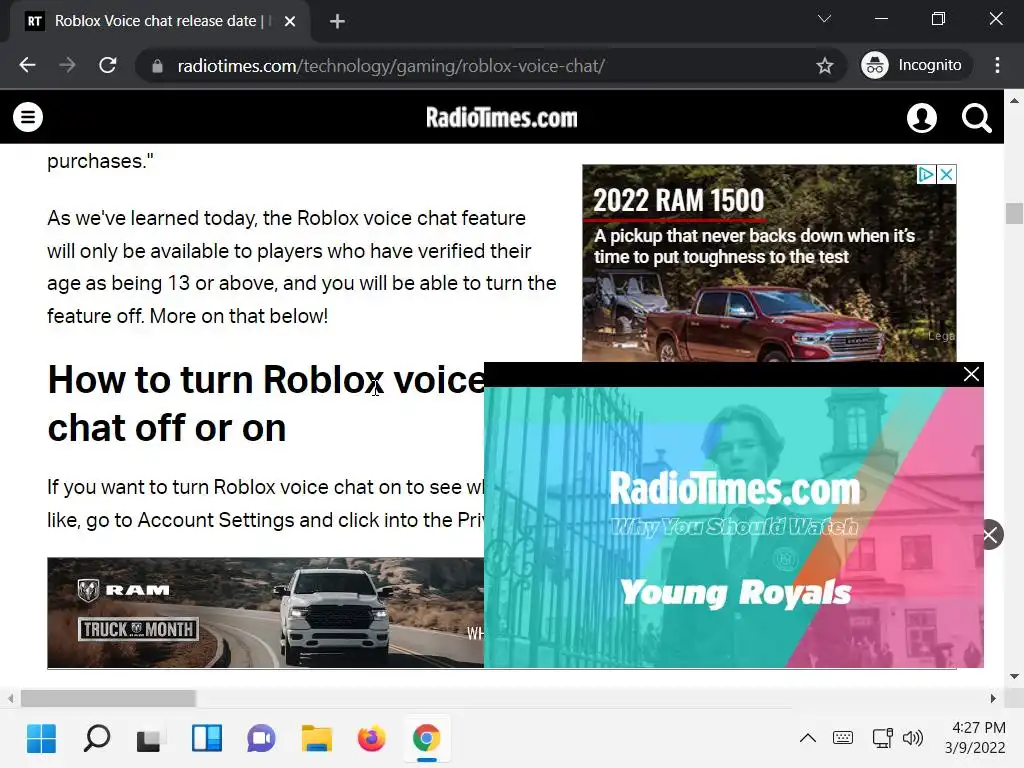Expand the tab search dropdown arrow
The height and width of the screenshot is (768, 1024).
point(824,19)
